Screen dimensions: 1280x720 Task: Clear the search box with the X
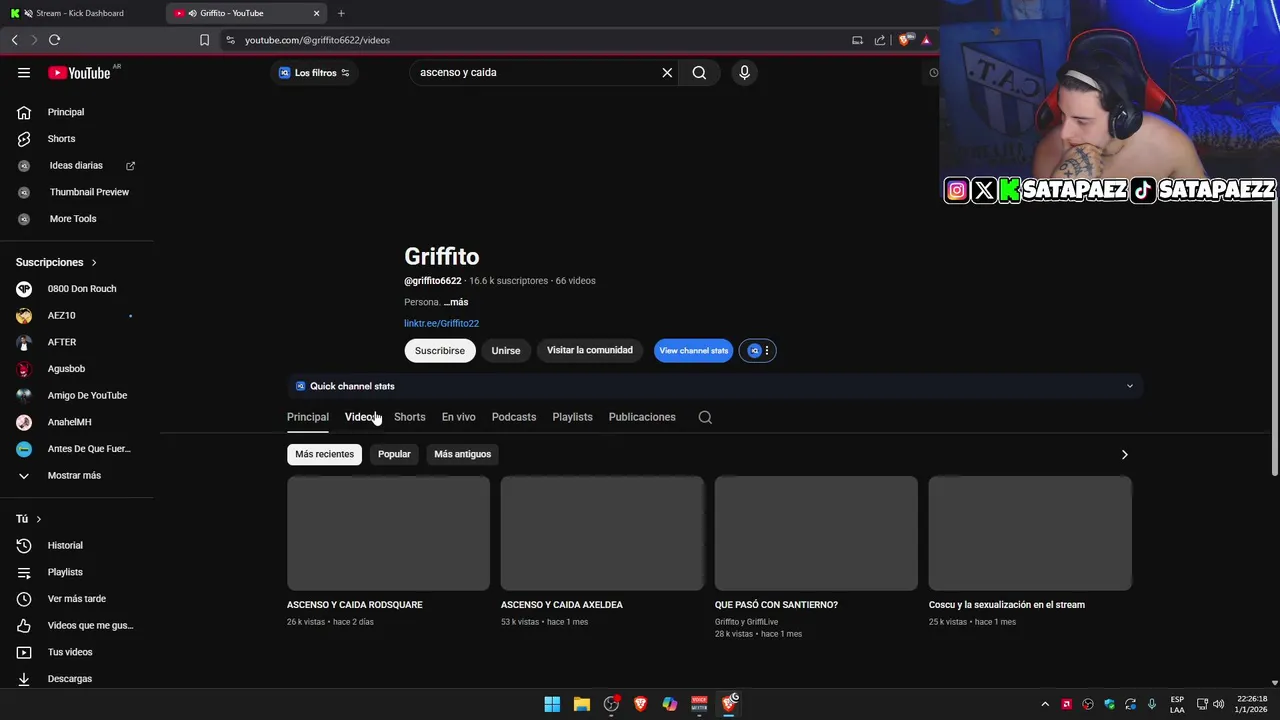tap(667, 72)
